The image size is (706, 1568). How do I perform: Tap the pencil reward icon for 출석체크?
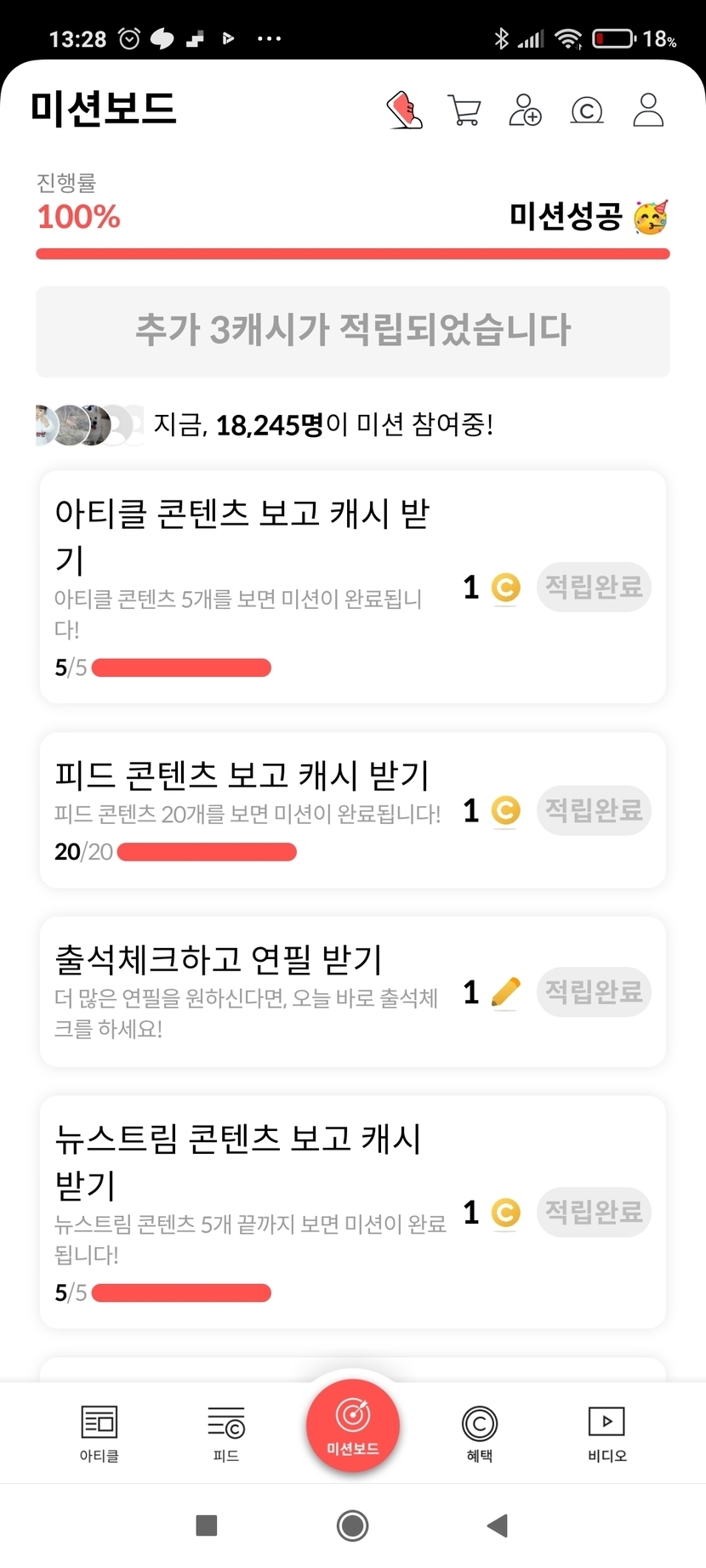pos(505,992)
